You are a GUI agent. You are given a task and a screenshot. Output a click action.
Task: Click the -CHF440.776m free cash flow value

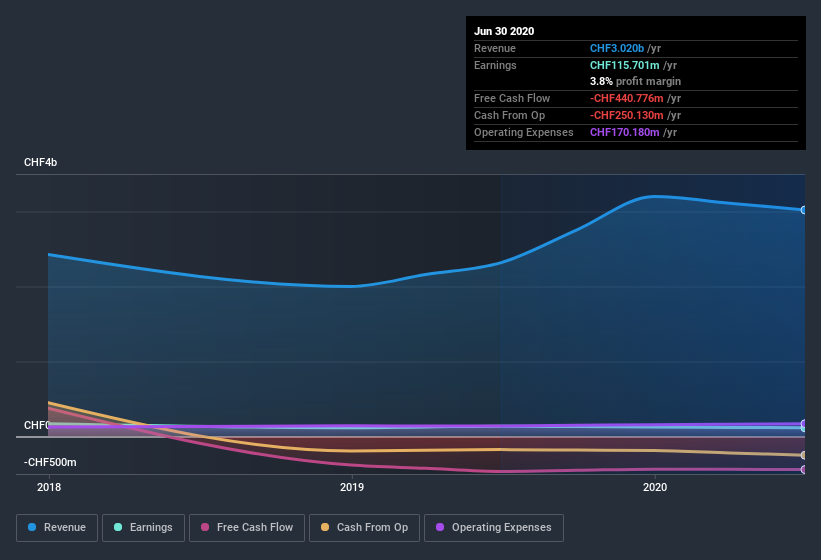[x=627, y=98]
